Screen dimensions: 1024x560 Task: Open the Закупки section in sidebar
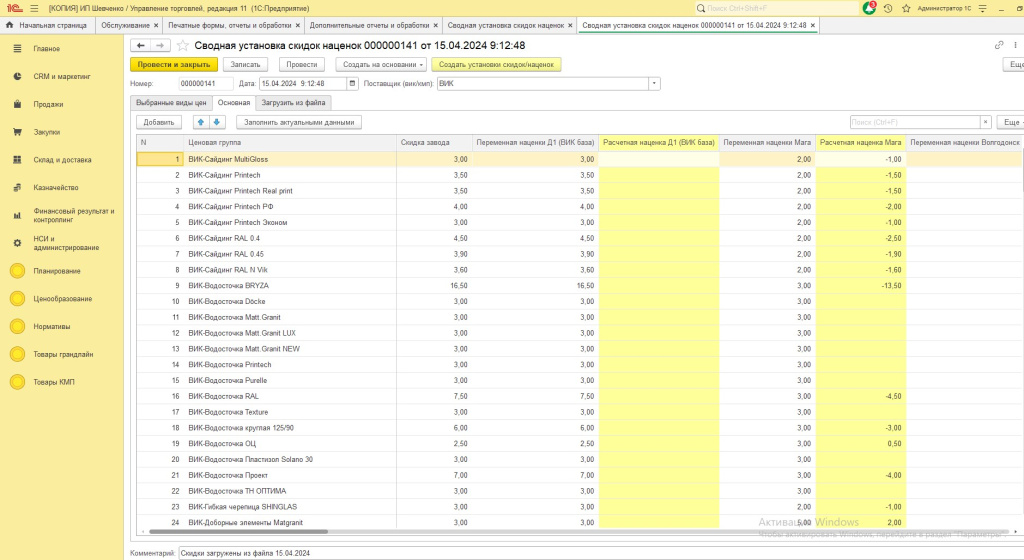click(47, 131)
